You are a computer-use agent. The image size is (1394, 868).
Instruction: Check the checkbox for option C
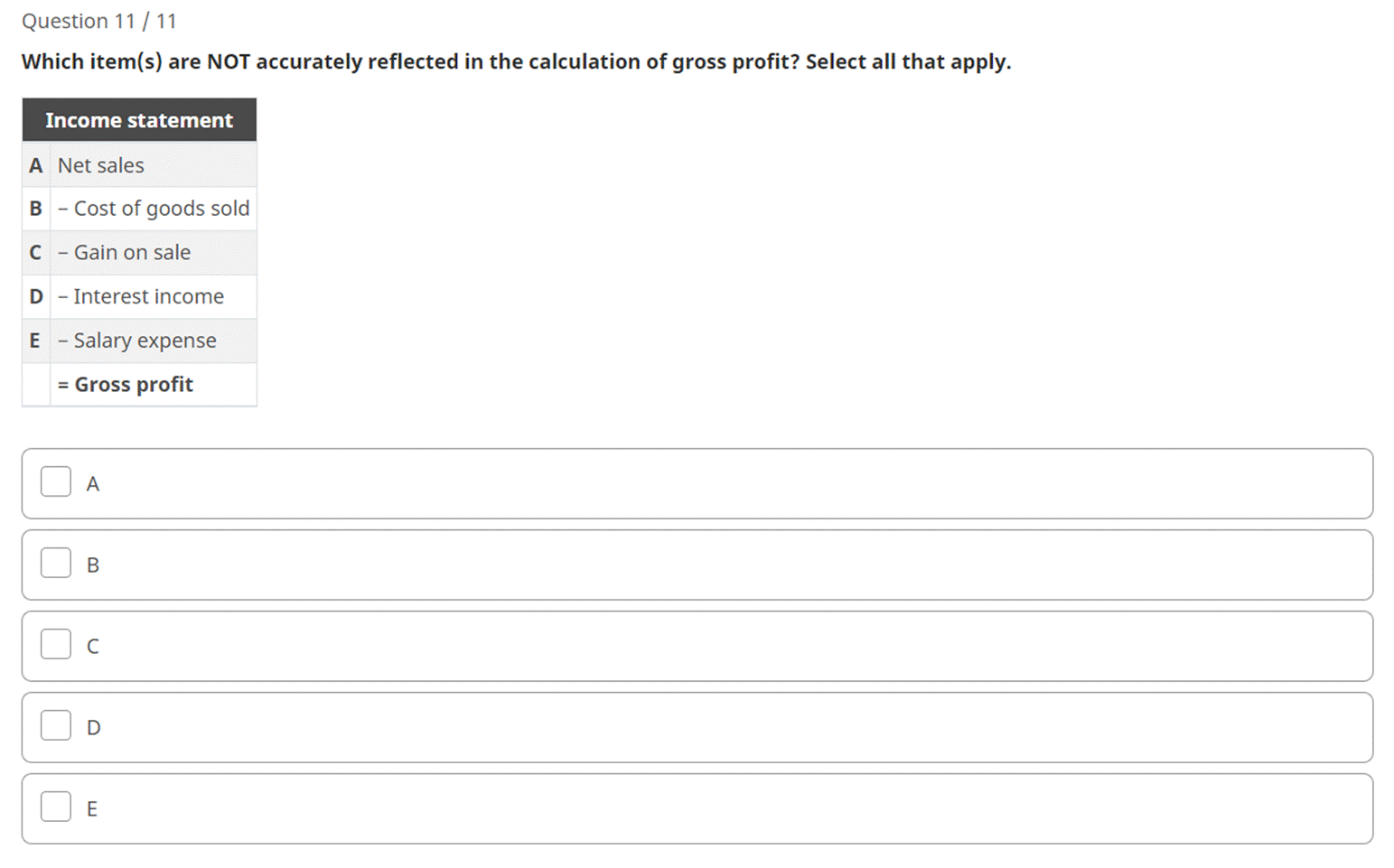pyautogui.click(x=55, y=645)
